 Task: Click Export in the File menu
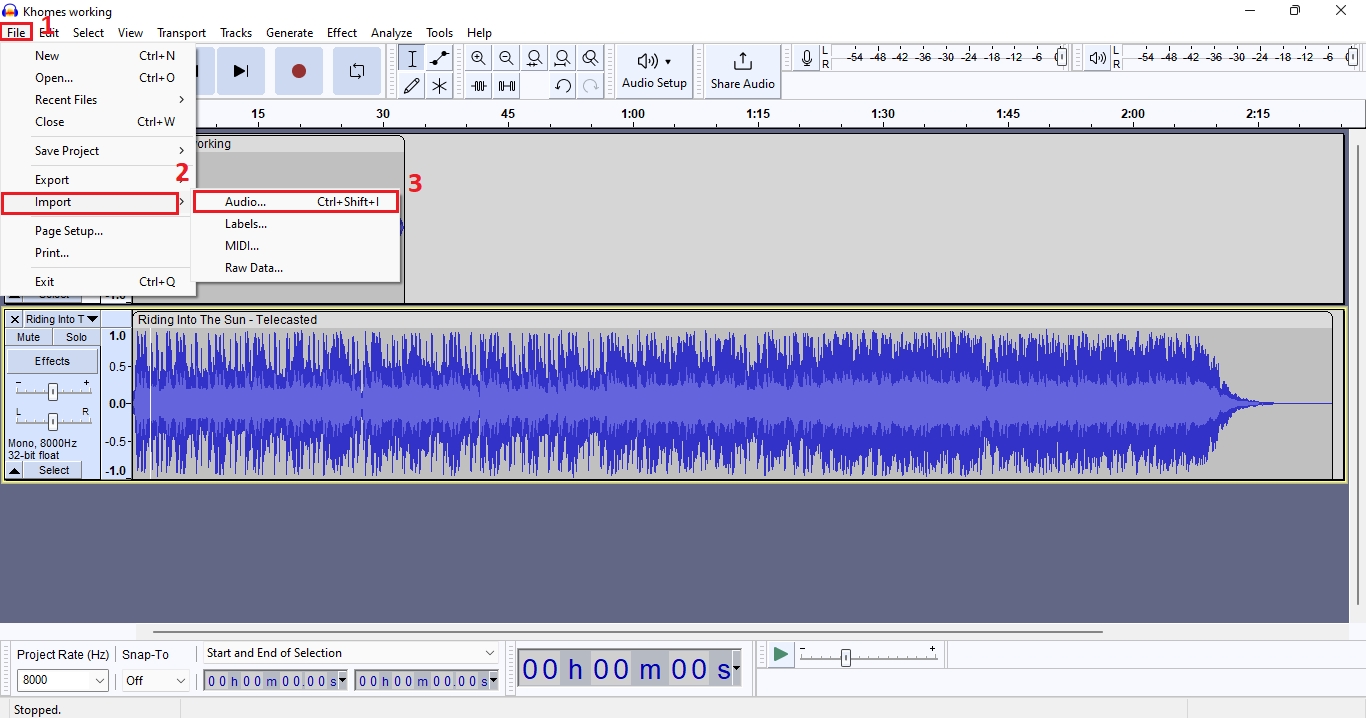coord(52,180)
